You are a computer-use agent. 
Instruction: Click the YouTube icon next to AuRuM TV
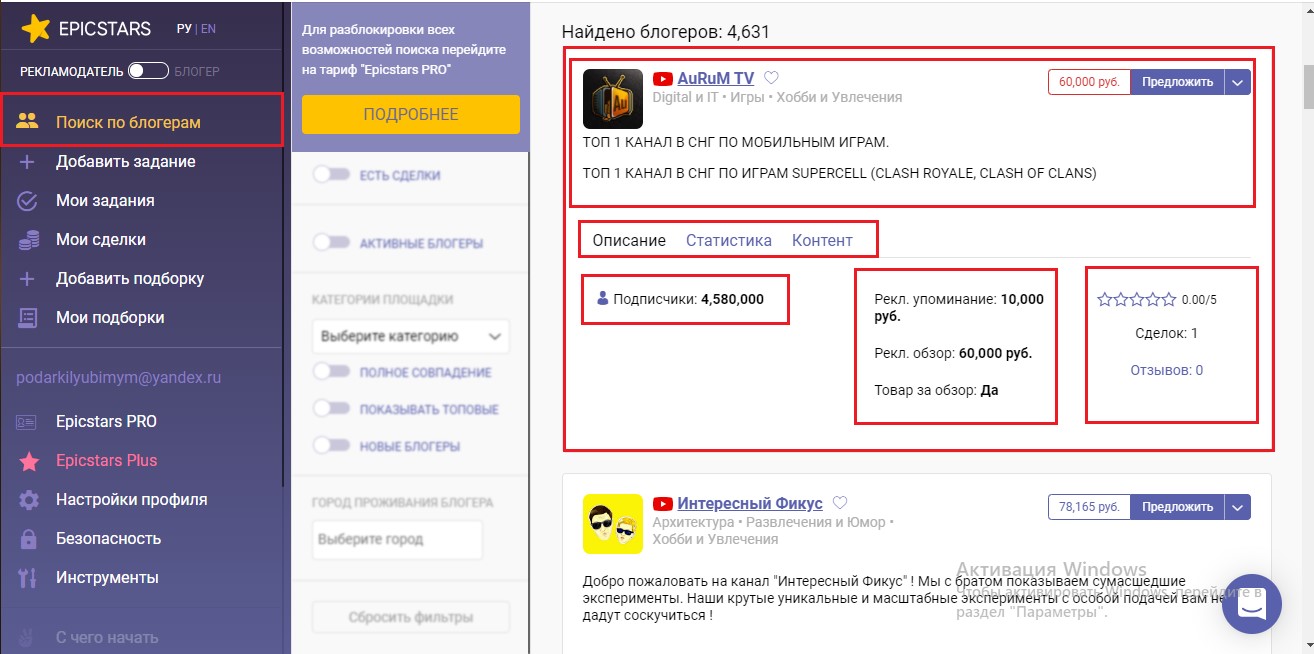662,78
